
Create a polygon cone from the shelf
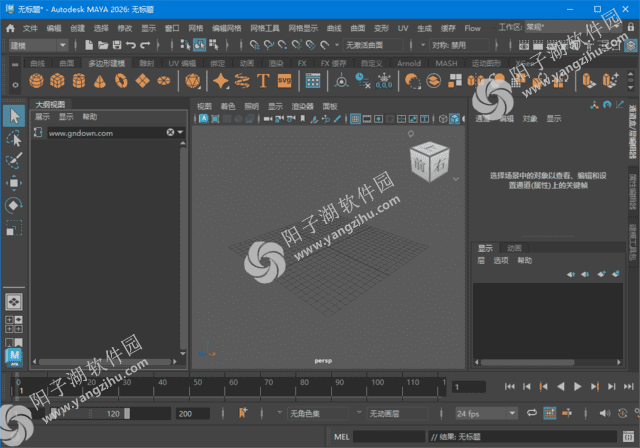[x=100, y=81]
